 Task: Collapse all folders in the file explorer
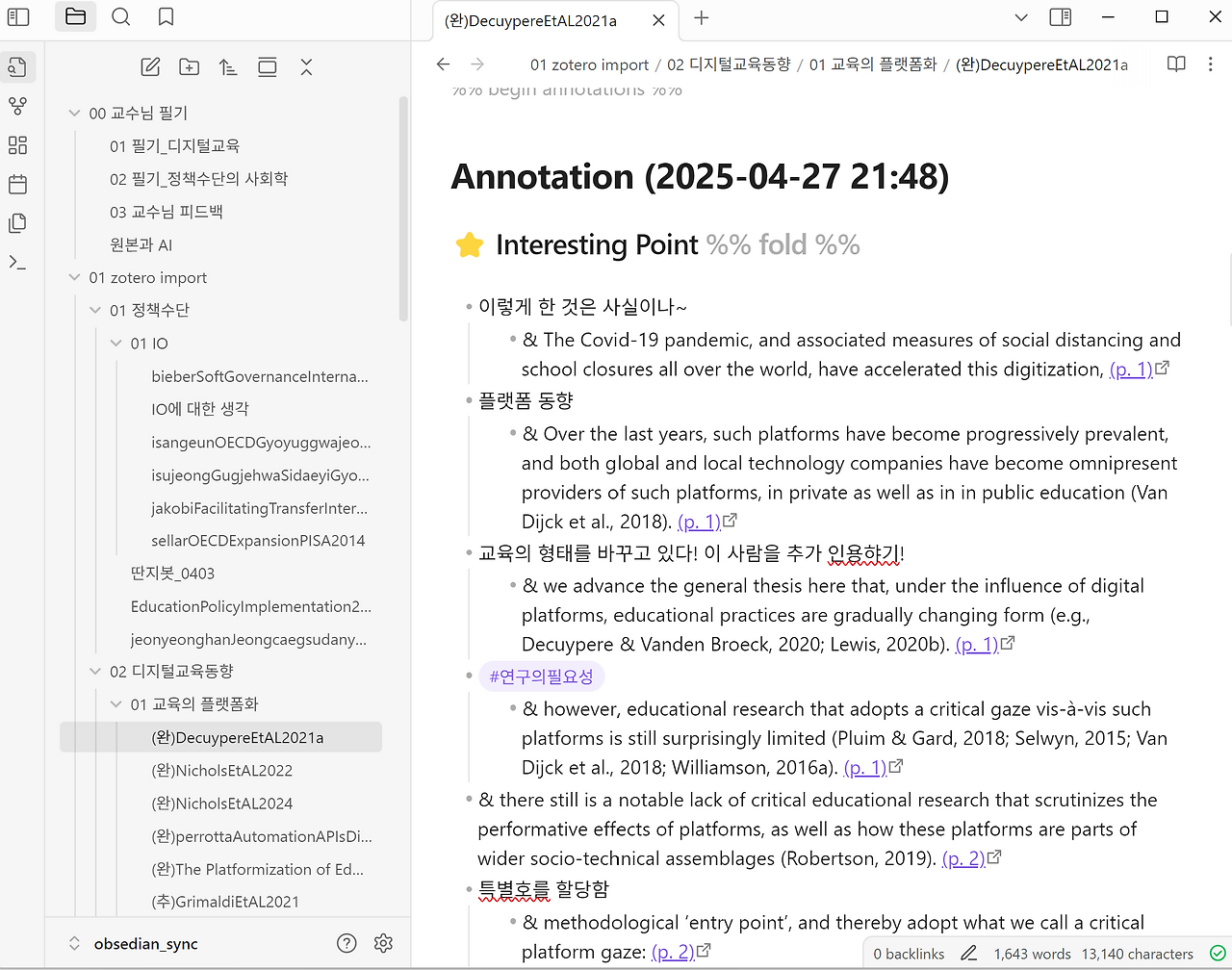pyautogui.click(x=306, y=66)
